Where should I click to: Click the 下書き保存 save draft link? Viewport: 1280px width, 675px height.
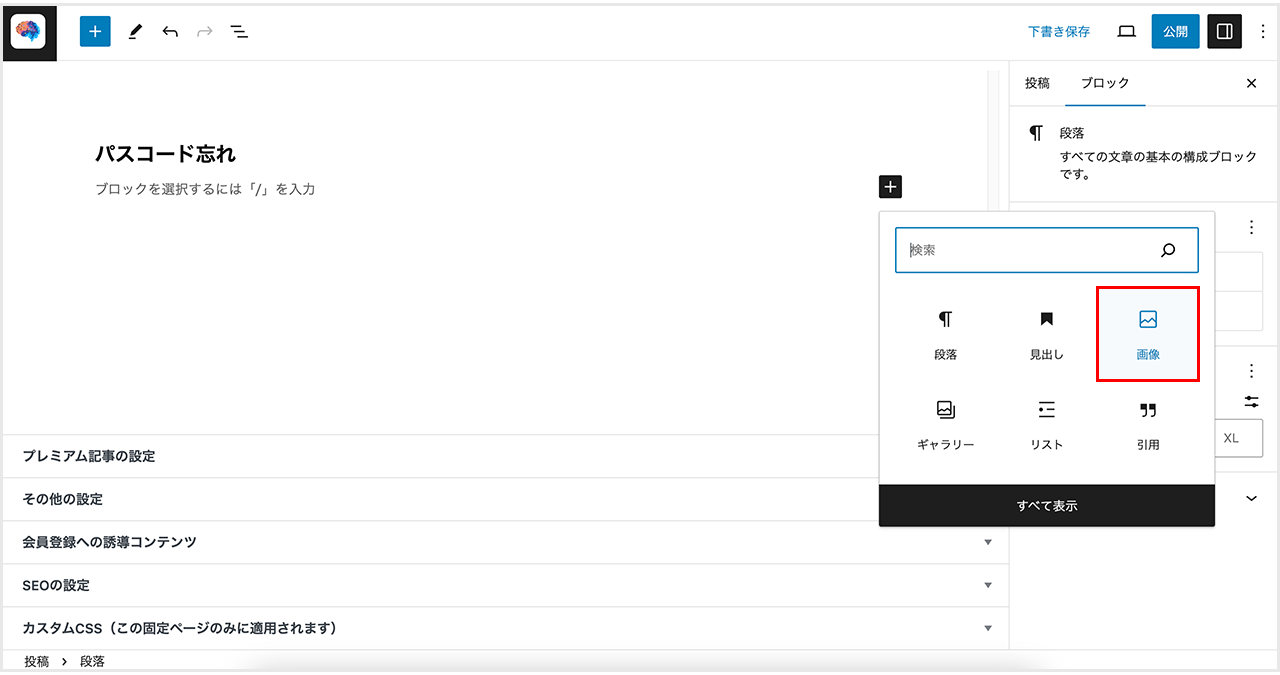click(1059, 32)
